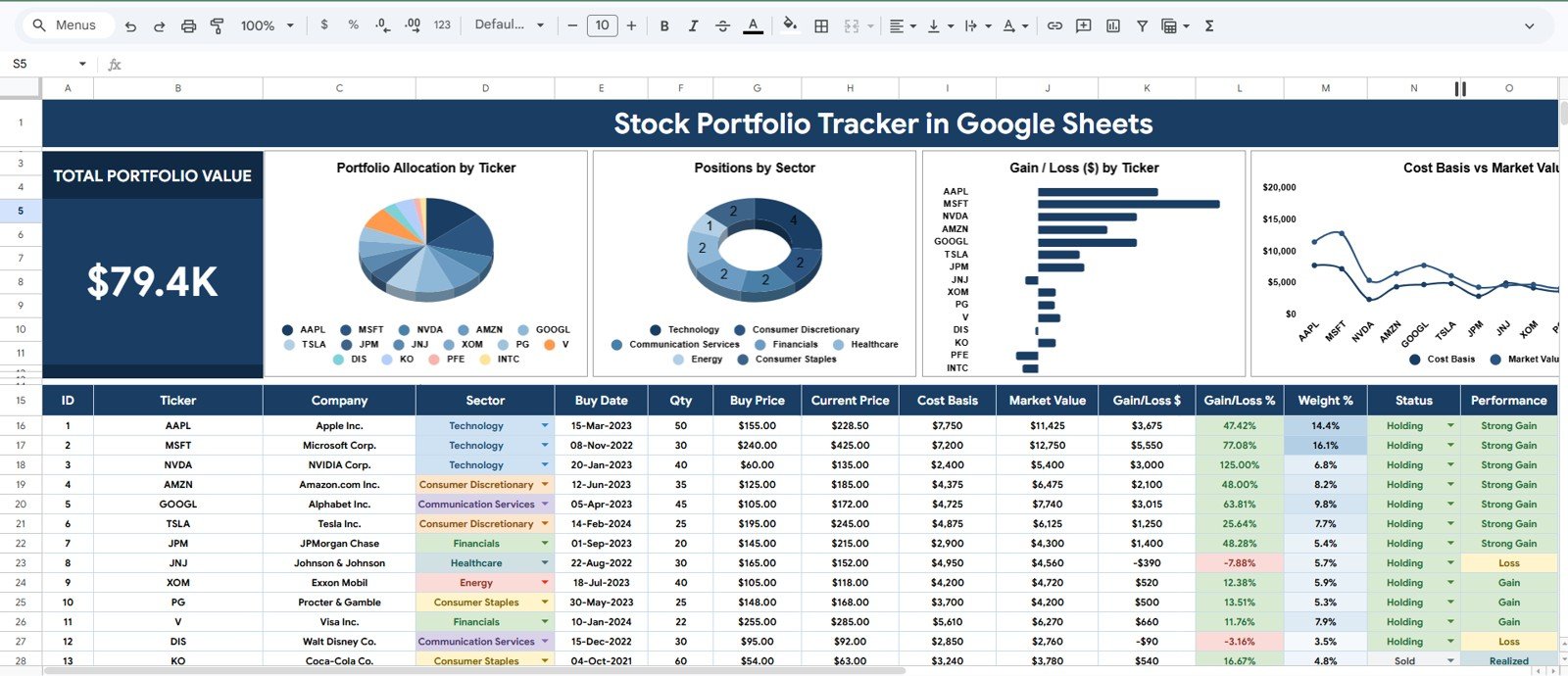Open the fill color picker
The height and width of the screenshot is (676, 1568).
(x=789, y=25)
